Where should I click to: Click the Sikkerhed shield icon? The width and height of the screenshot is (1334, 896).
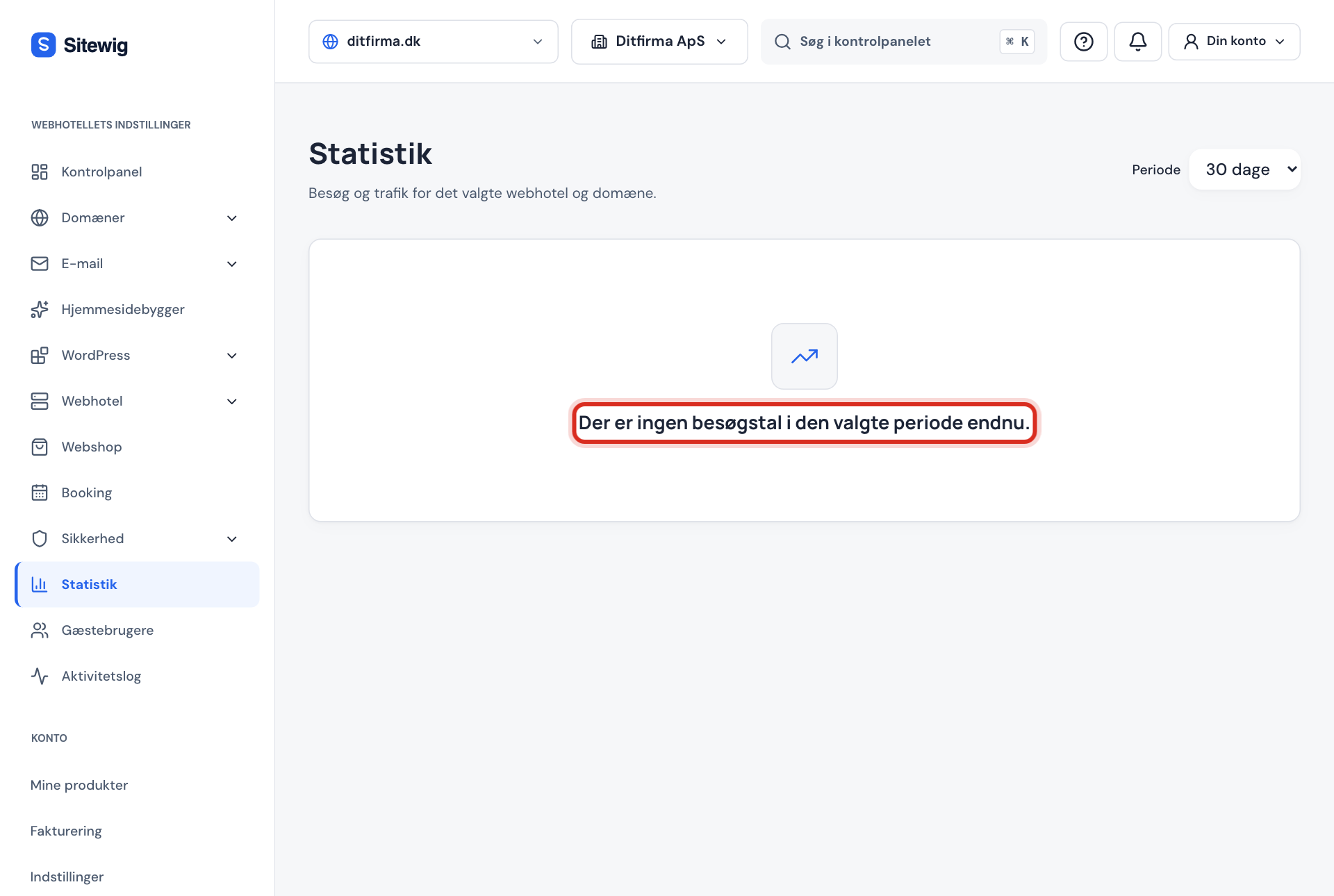coord(40,538)
